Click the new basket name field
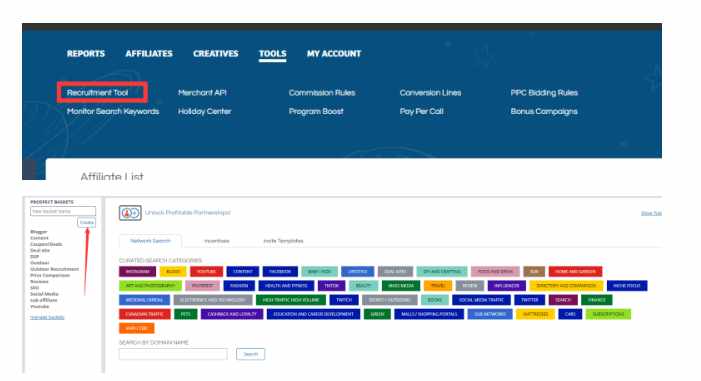701x381 pixels. click(63, 211)
